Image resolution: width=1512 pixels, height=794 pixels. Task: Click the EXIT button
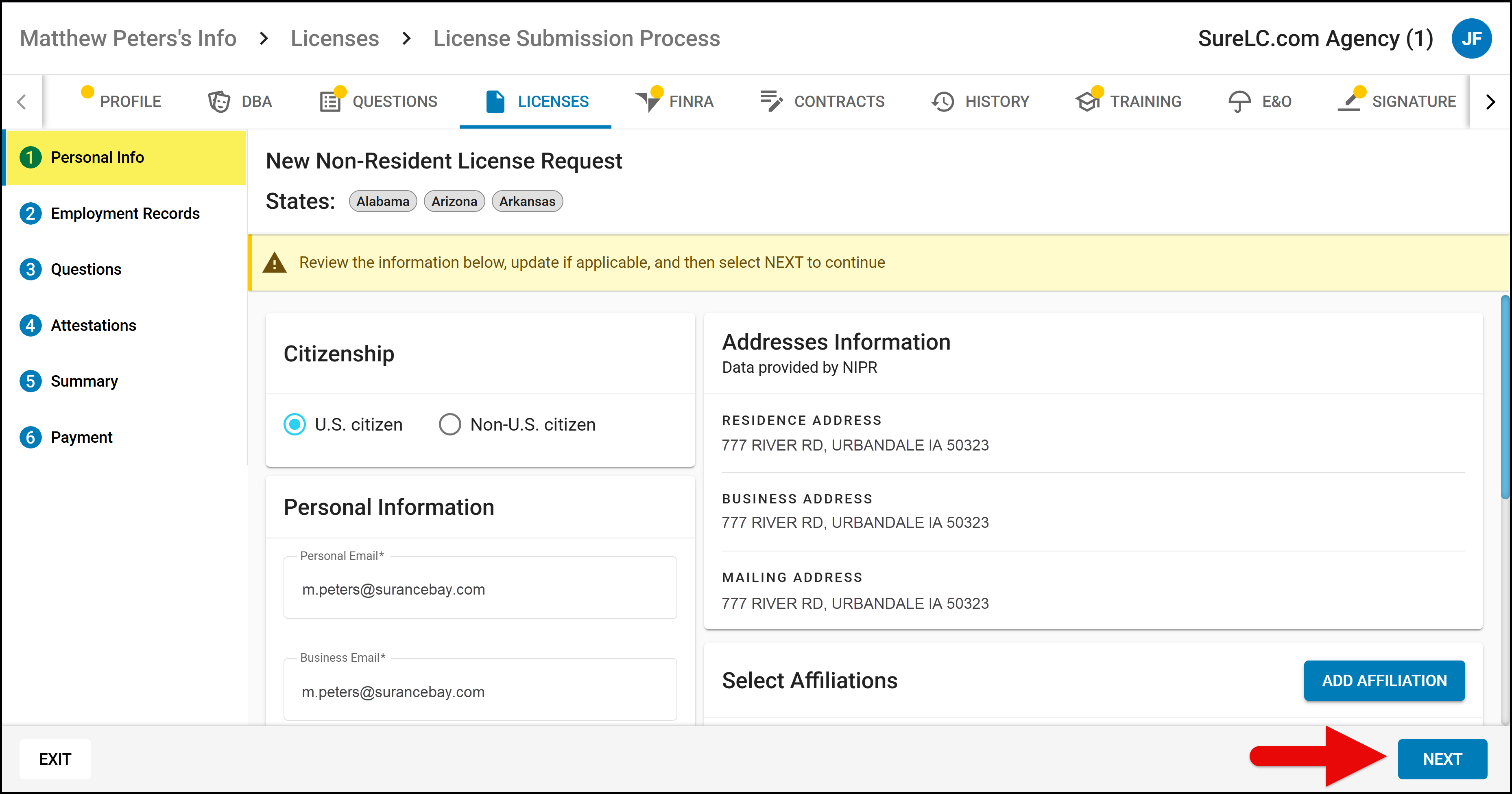(55, 759)
